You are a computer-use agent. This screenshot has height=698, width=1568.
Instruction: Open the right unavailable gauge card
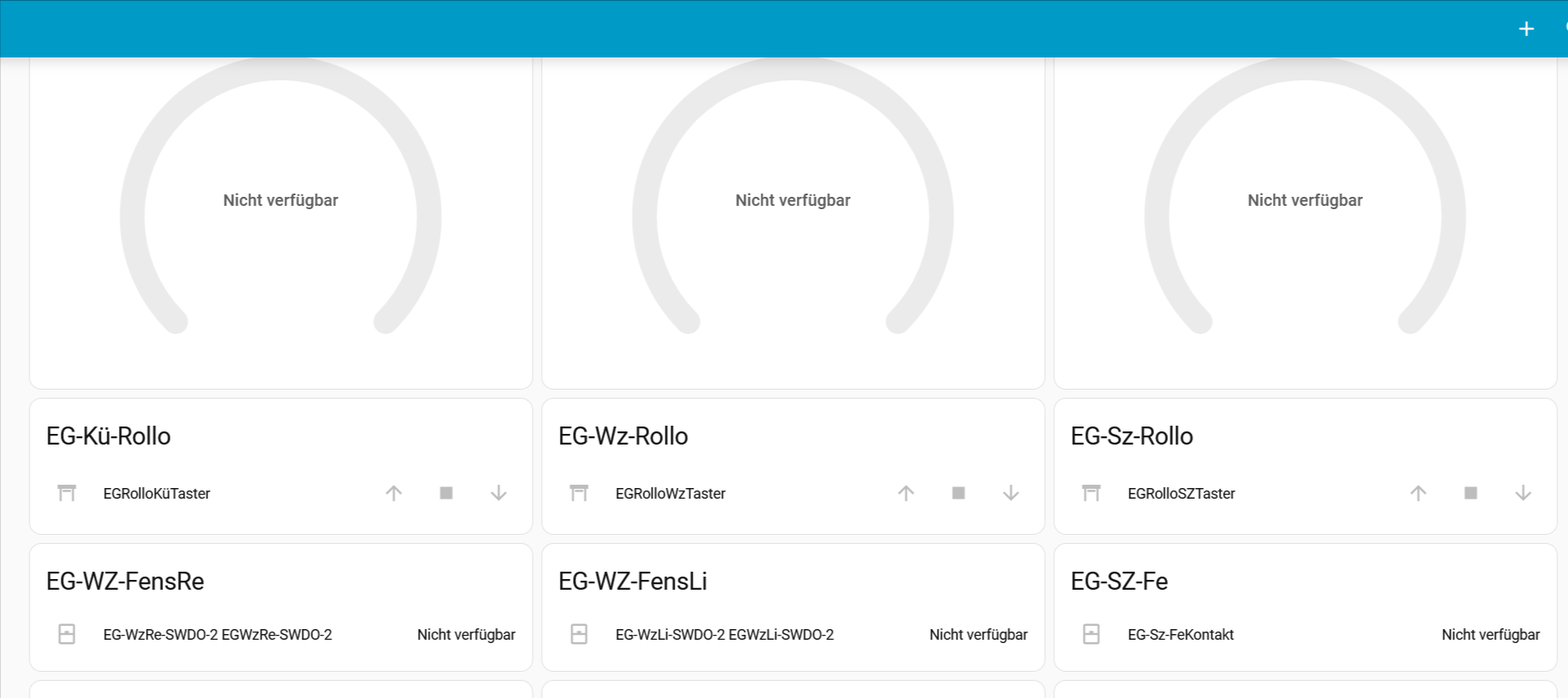click(1305, 201)
